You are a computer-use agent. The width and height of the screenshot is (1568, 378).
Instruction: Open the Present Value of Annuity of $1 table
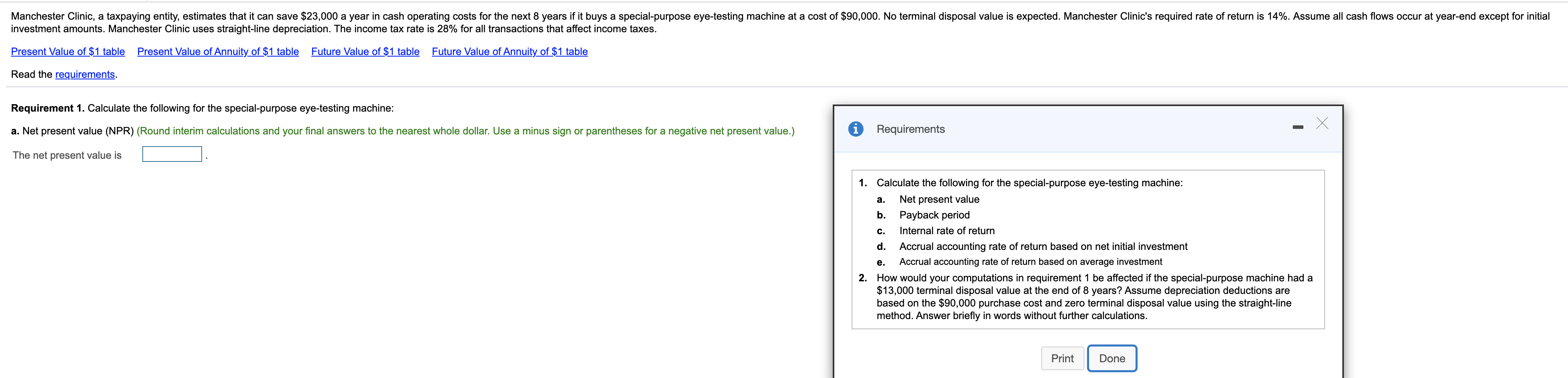pos(217,52)
